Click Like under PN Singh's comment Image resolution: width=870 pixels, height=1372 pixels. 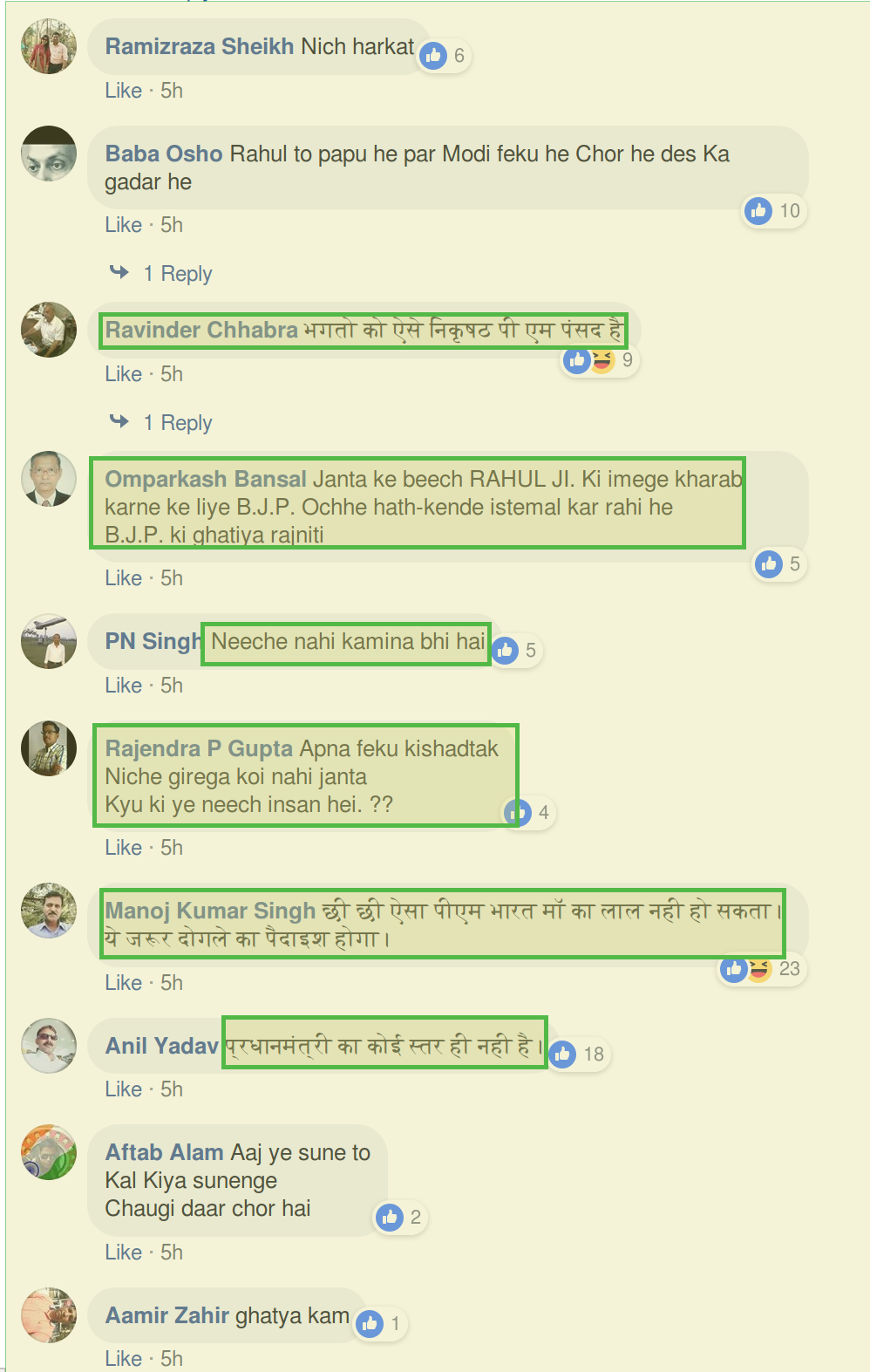click(123, 686)
